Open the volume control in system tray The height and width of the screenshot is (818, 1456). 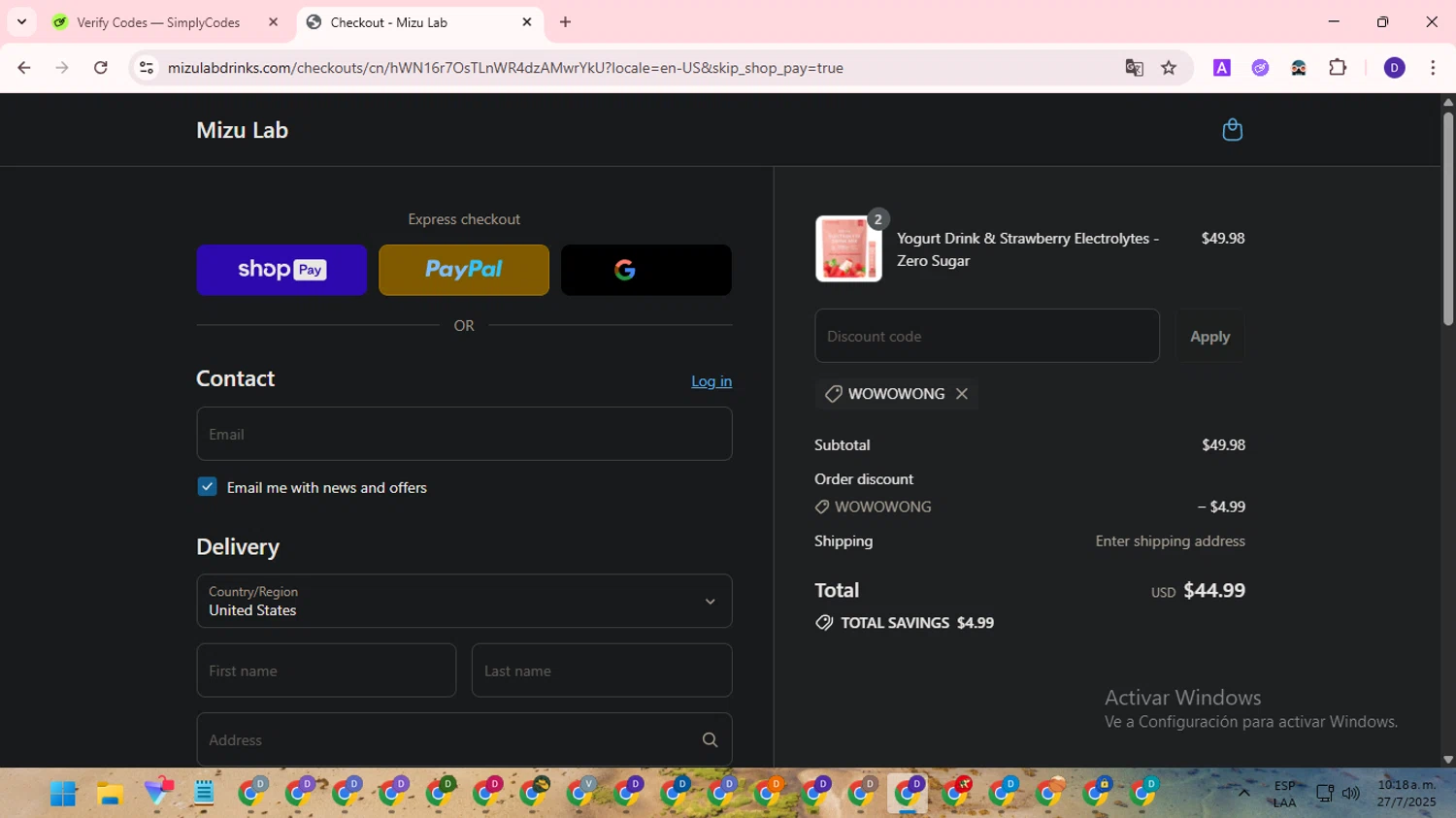(x=1351, y=794)
